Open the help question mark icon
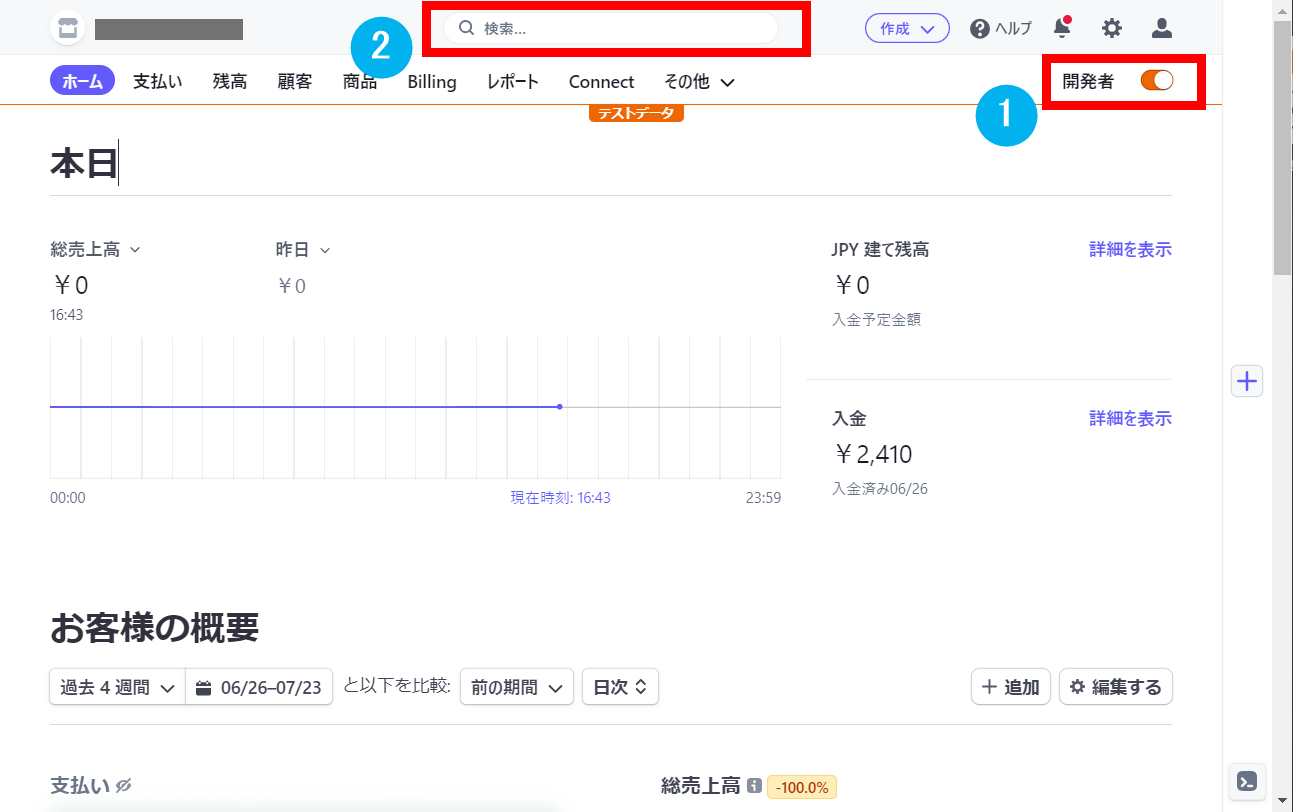Viewport: 1293px width, 812px height. tap(980, 28)
